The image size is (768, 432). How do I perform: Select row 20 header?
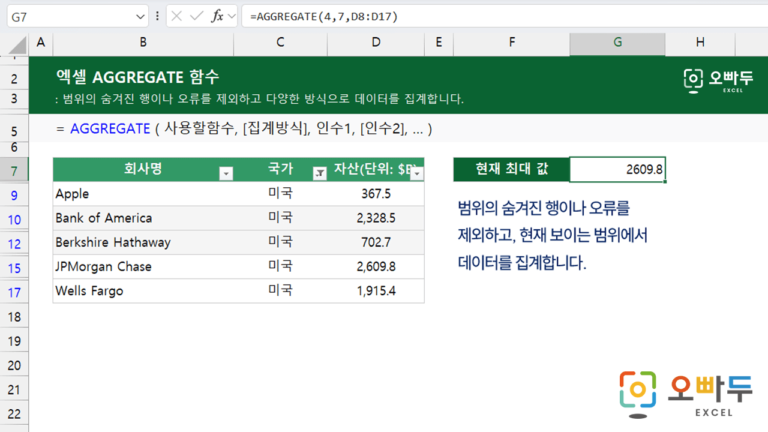click(x=14, y=365)
